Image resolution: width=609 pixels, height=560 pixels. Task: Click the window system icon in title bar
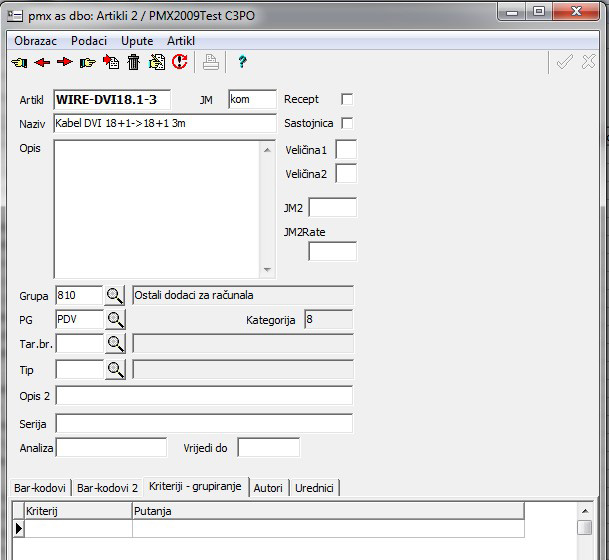[x=15, y=16]
